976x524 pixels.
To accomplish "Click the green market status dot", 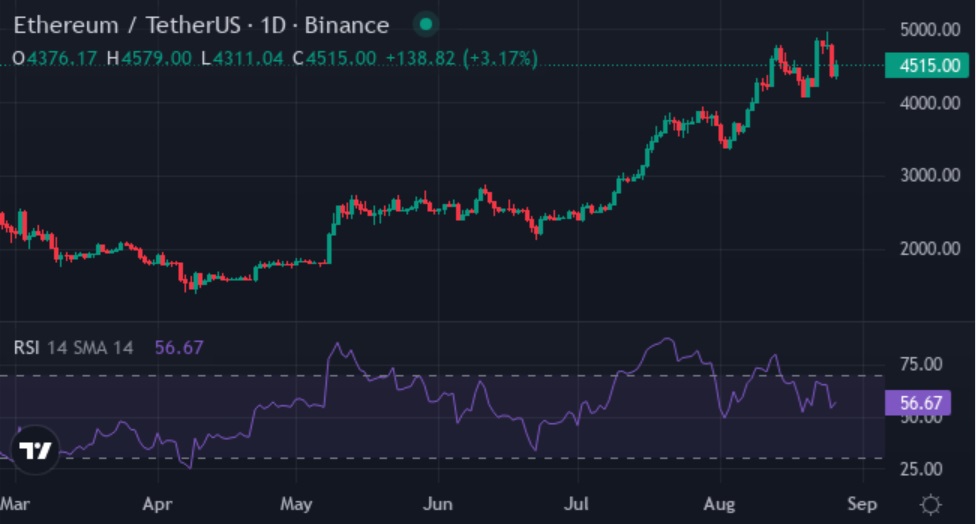I will pos(426,24).
